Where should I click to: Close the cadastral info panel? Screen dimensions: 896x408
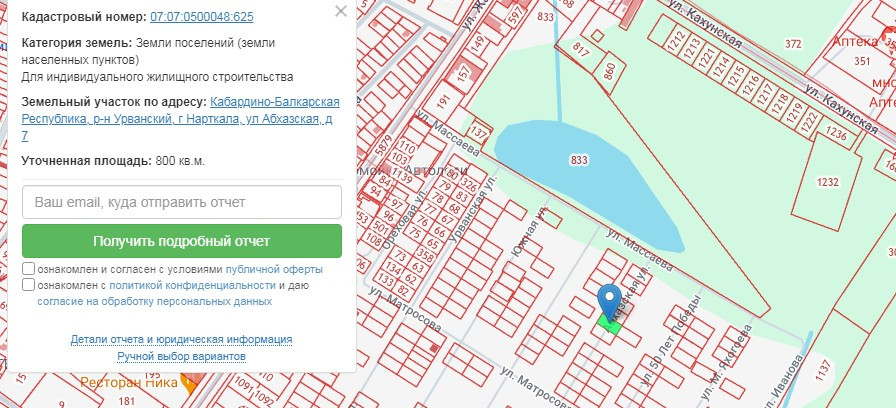tap(341, 12)
